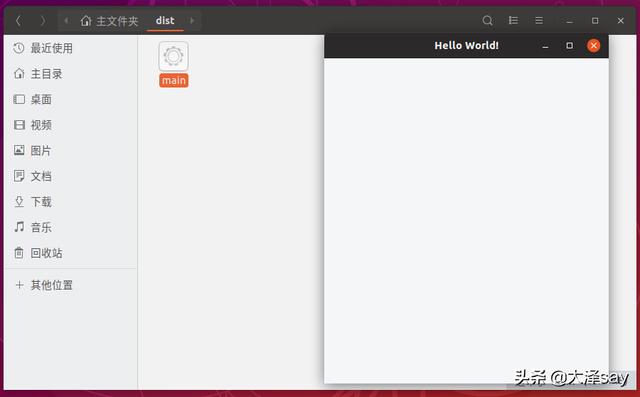Maximize the Hello World! window

point(569,45)
